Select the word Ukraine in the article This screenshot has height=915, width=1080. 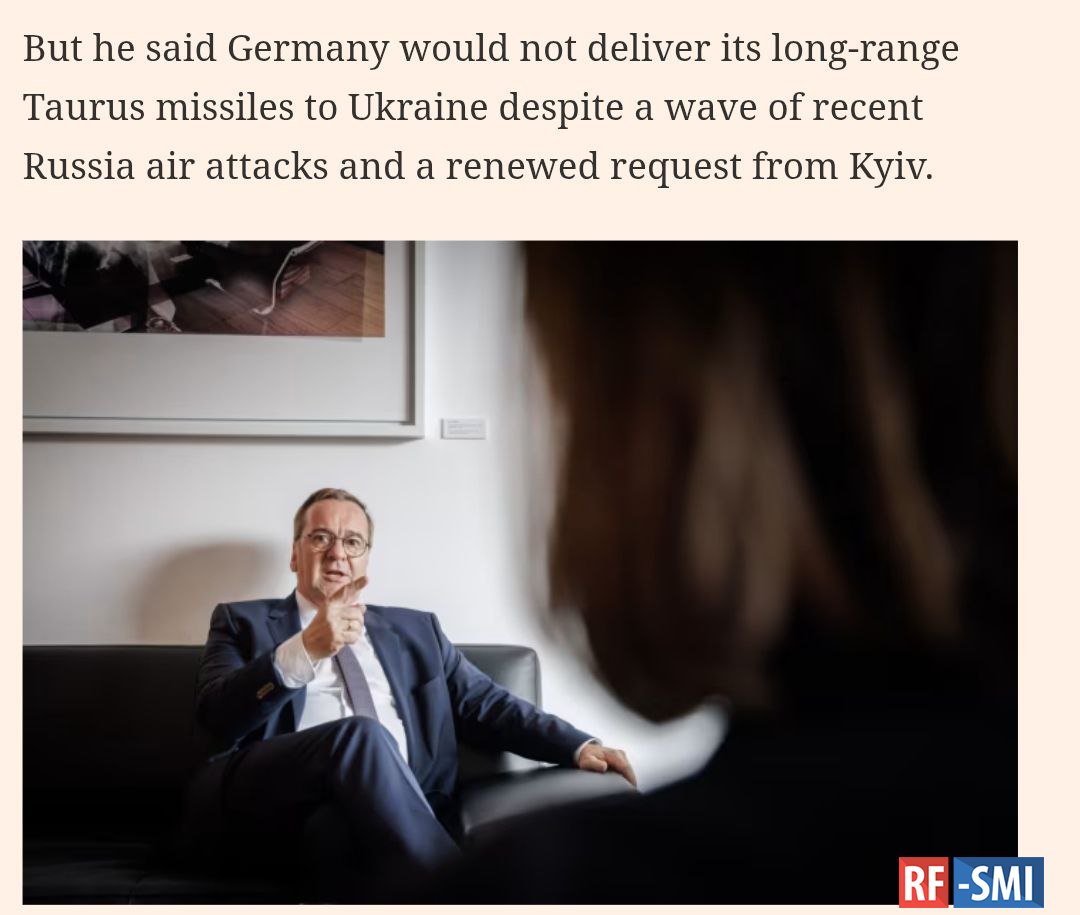(x=418, y=107)
